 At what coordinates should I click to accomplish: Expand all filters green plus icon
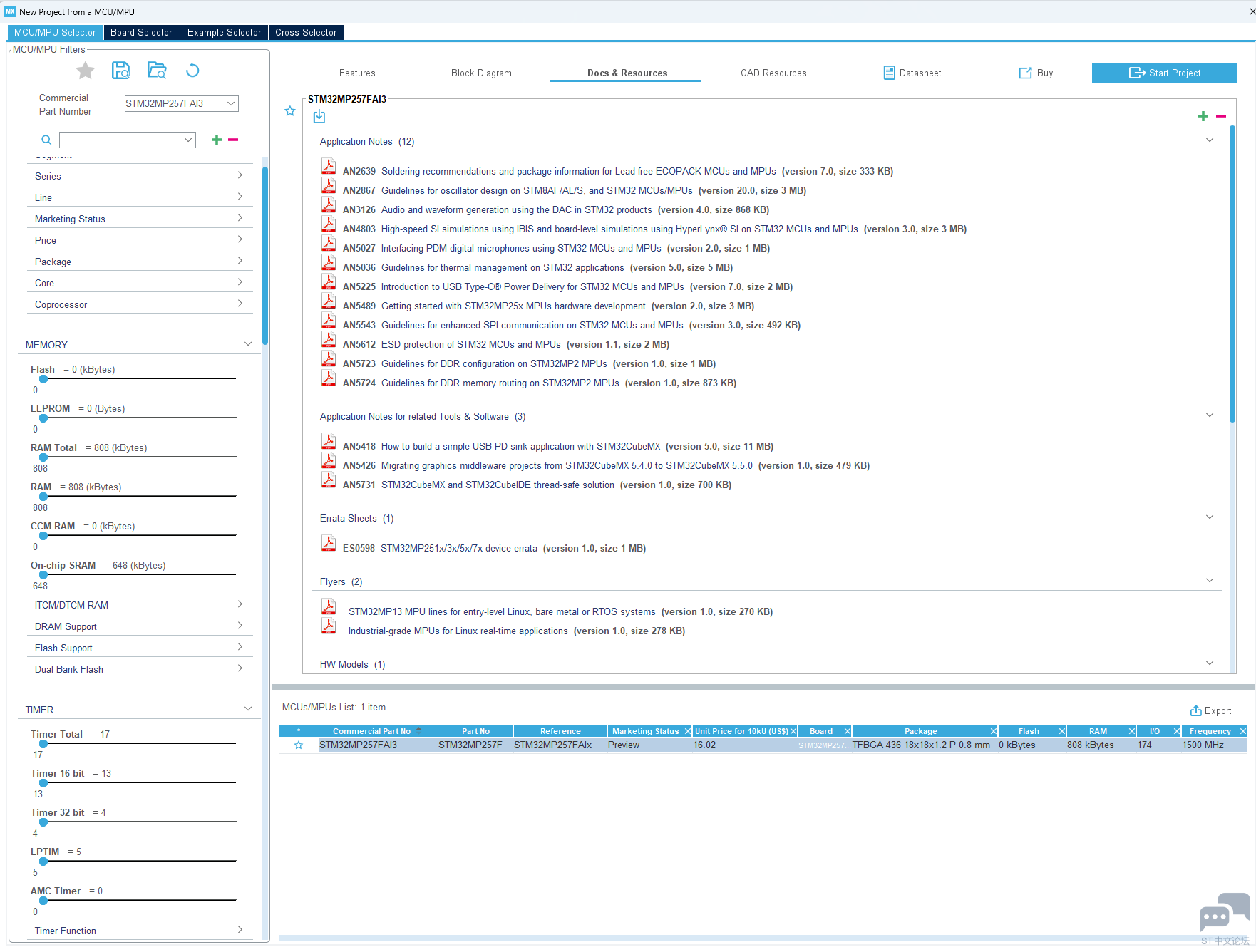[217, 140]
